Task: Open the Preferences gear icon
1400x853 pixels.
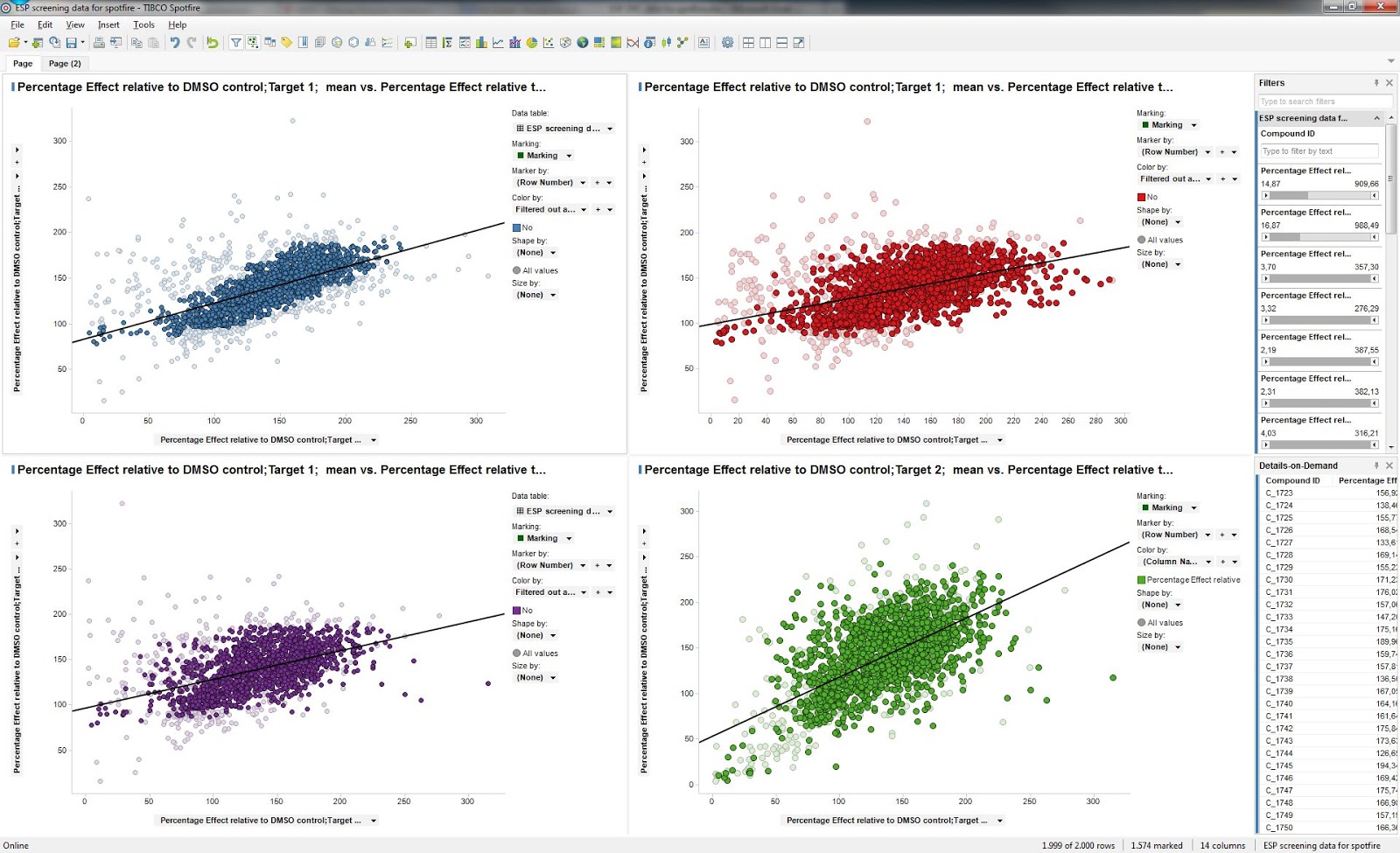Action: 730,41
